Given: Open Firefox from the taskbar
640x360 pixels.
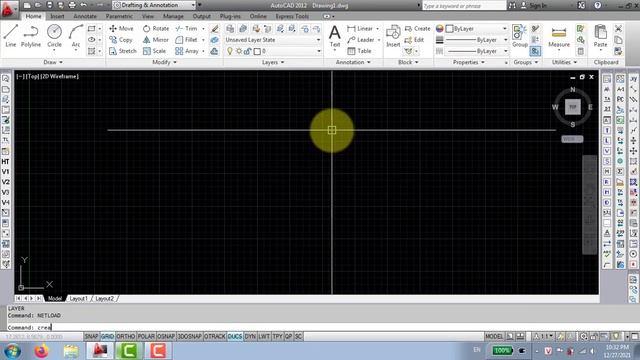Looking at the screenshot, I should pyautogui.click(x=41, y=351).
